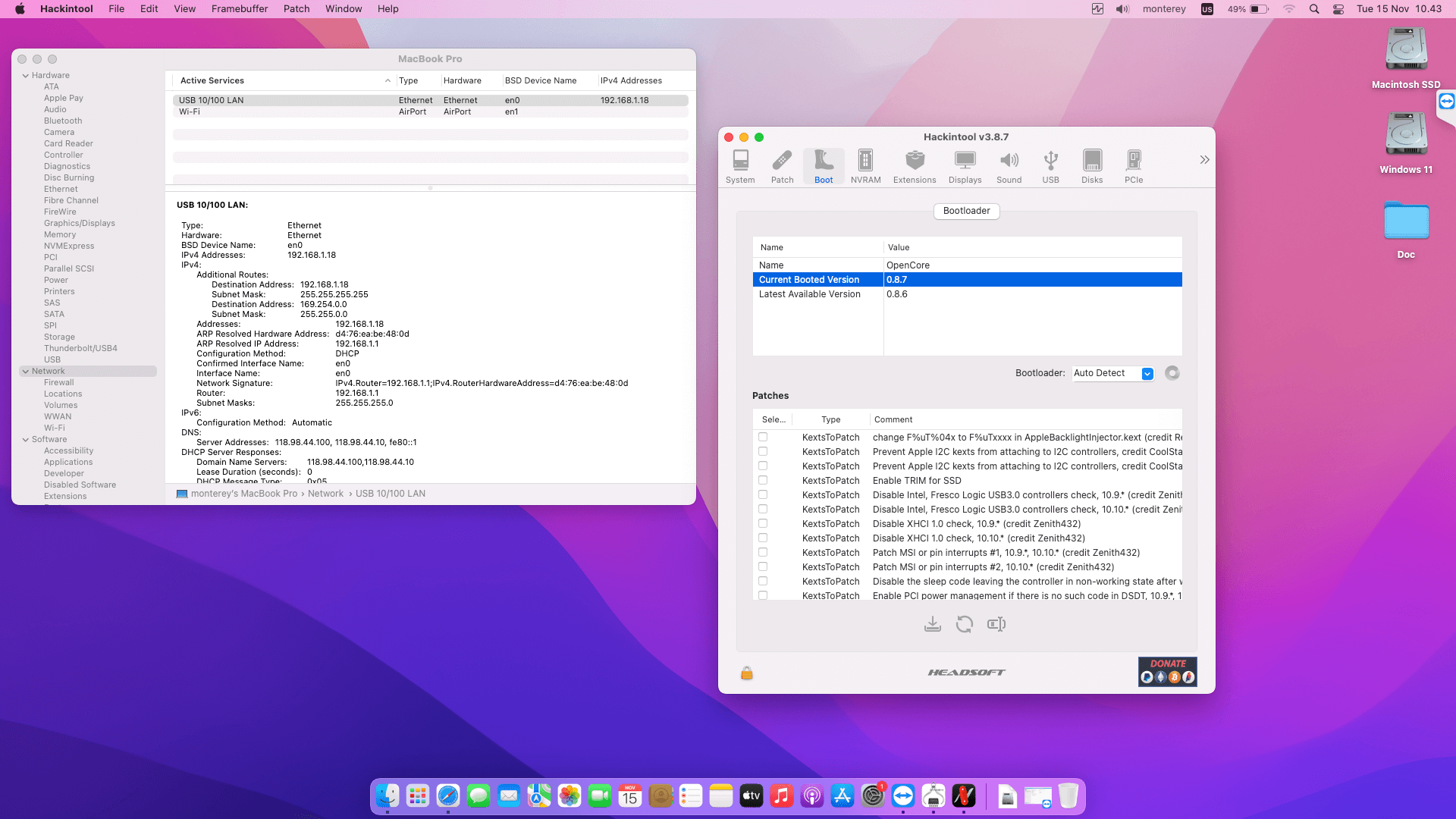Check the Disable the sleep code patch checkbox
The image size is (1456, 819).
tap(763, 581)
